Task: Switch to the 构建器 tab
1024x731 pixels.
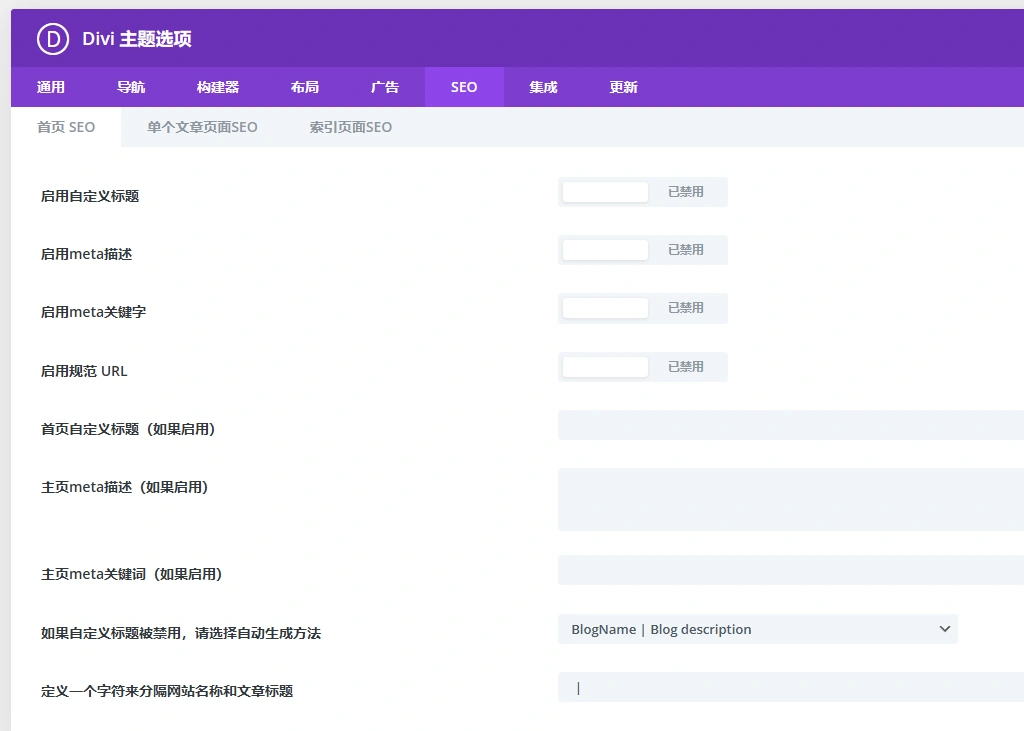Action: pos(218,87)
